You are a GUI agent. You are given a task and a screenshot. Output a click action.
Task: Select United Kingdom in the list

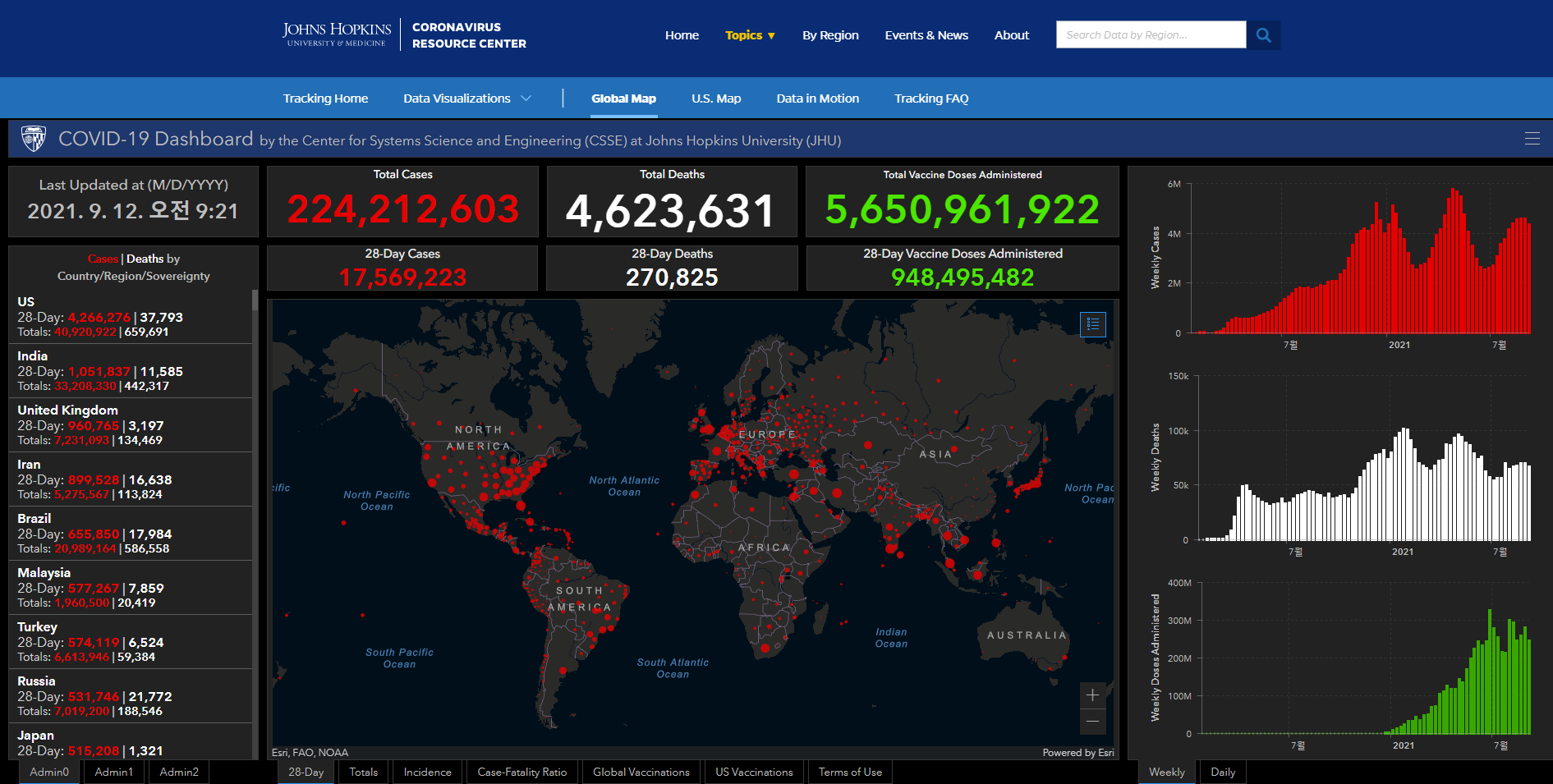tap(130, 425)
